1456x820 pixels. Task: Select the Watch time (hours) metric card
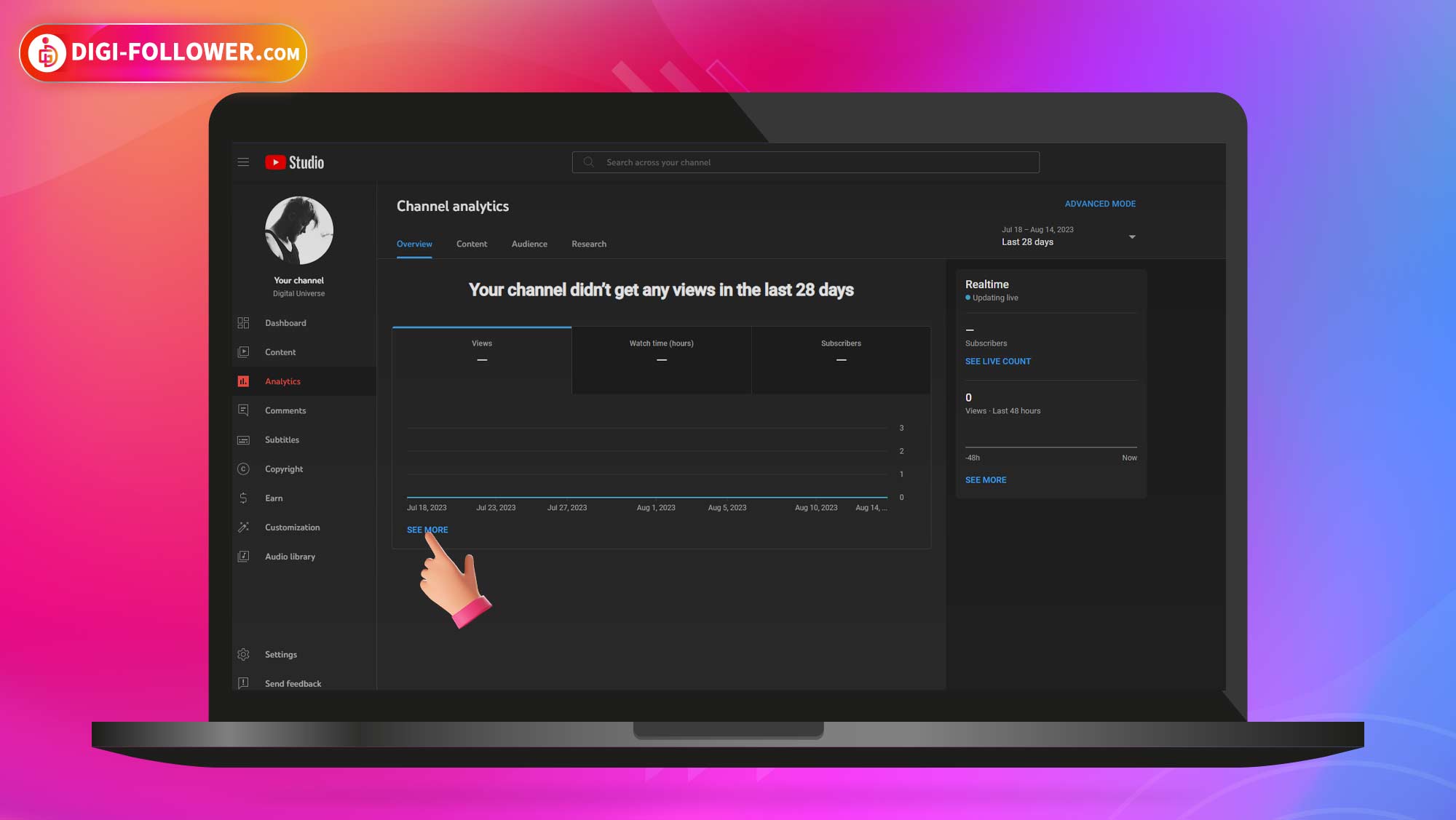point(662,361)
